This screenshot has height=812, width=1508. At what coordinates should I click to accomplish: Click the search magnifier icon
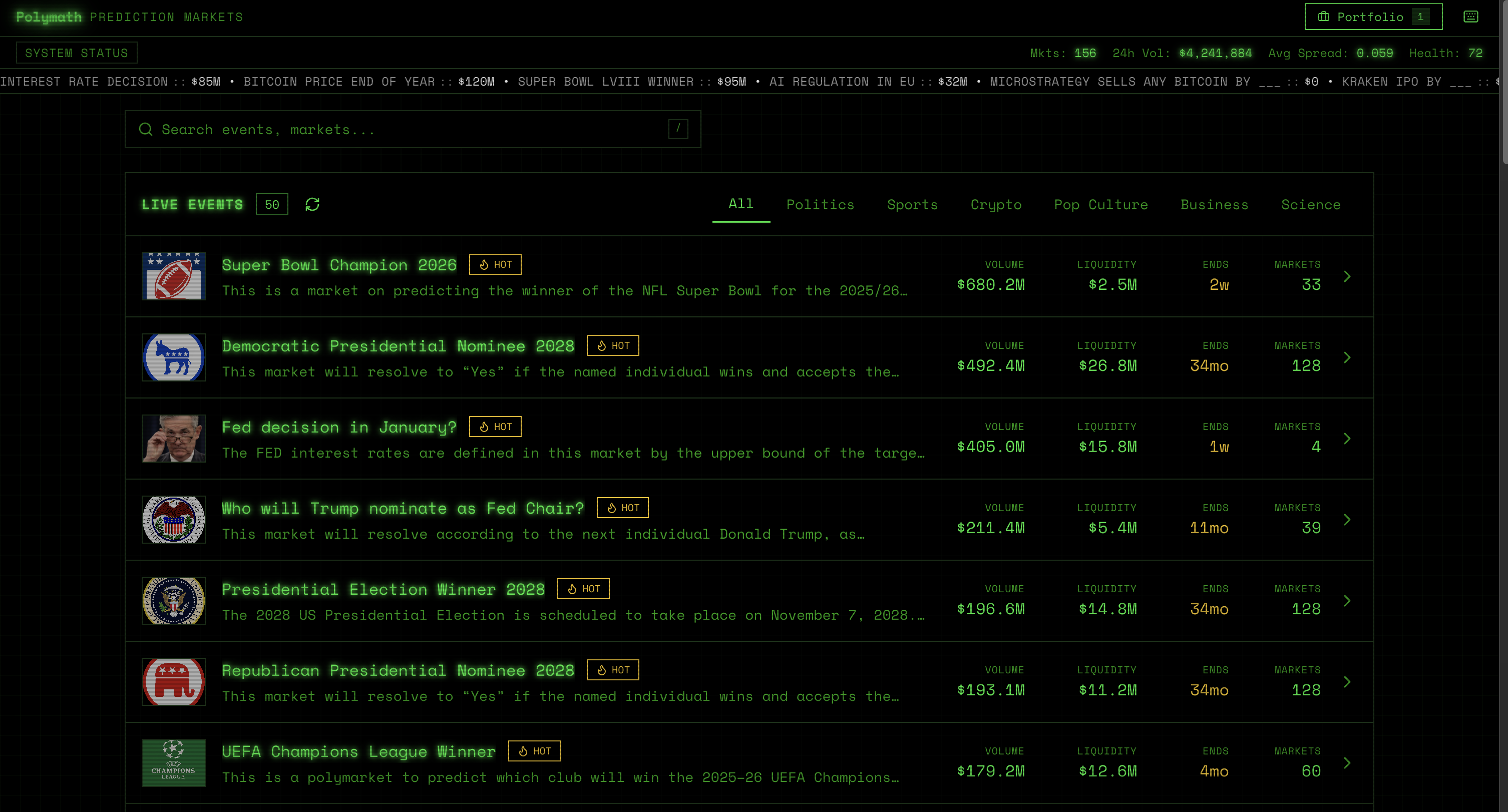point(146,129)
